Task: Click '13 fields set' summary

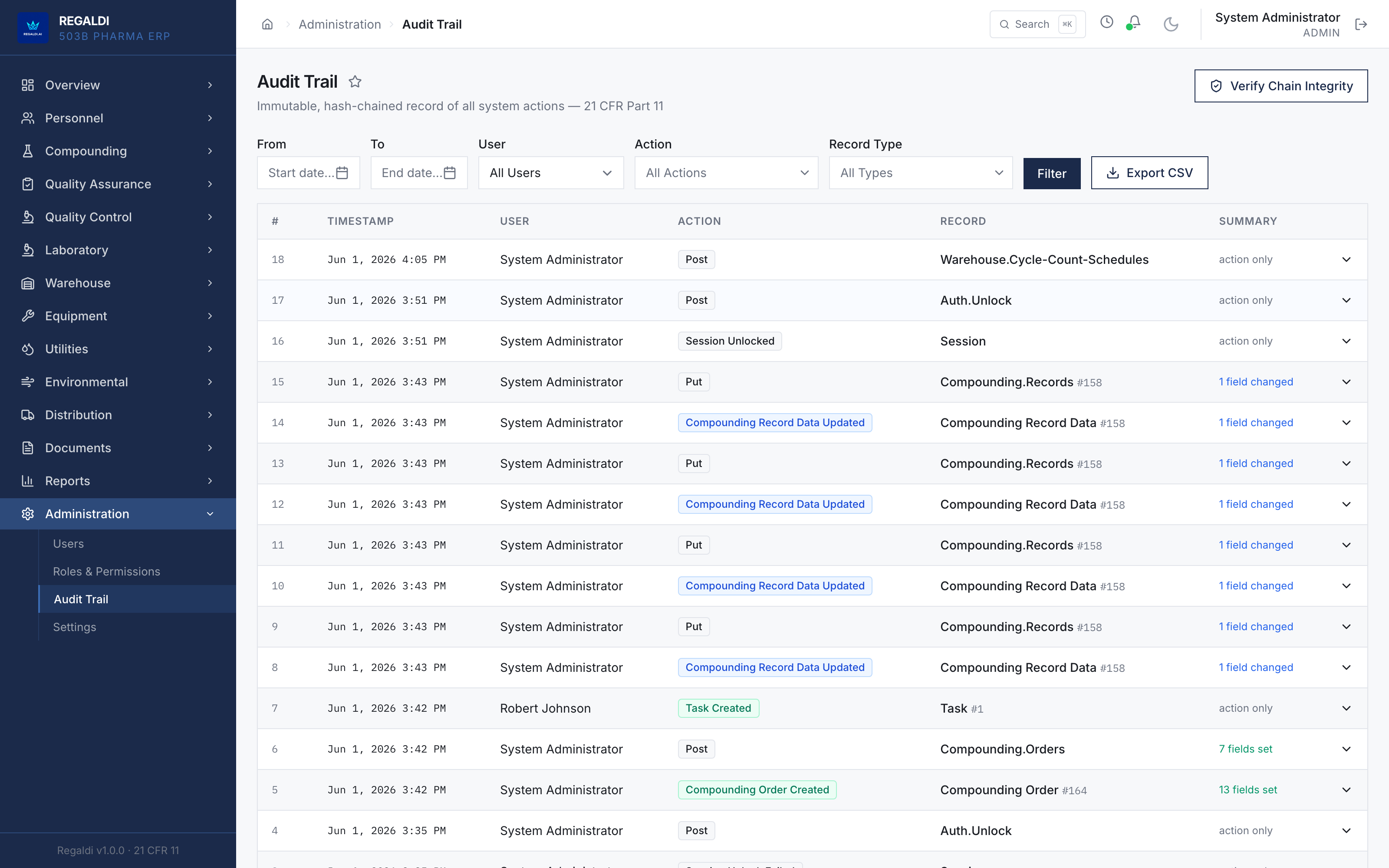Action: click(x=1248, y=790)
